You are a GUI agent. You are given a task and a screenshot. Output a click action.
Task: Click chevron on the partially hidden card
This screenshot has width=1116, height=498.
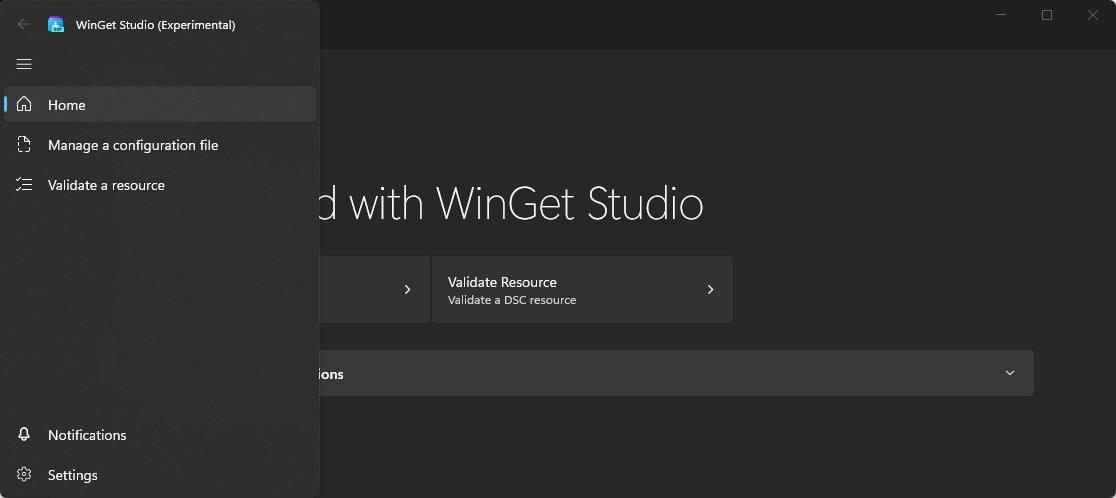pyautogui.click(x=407, y=290)
